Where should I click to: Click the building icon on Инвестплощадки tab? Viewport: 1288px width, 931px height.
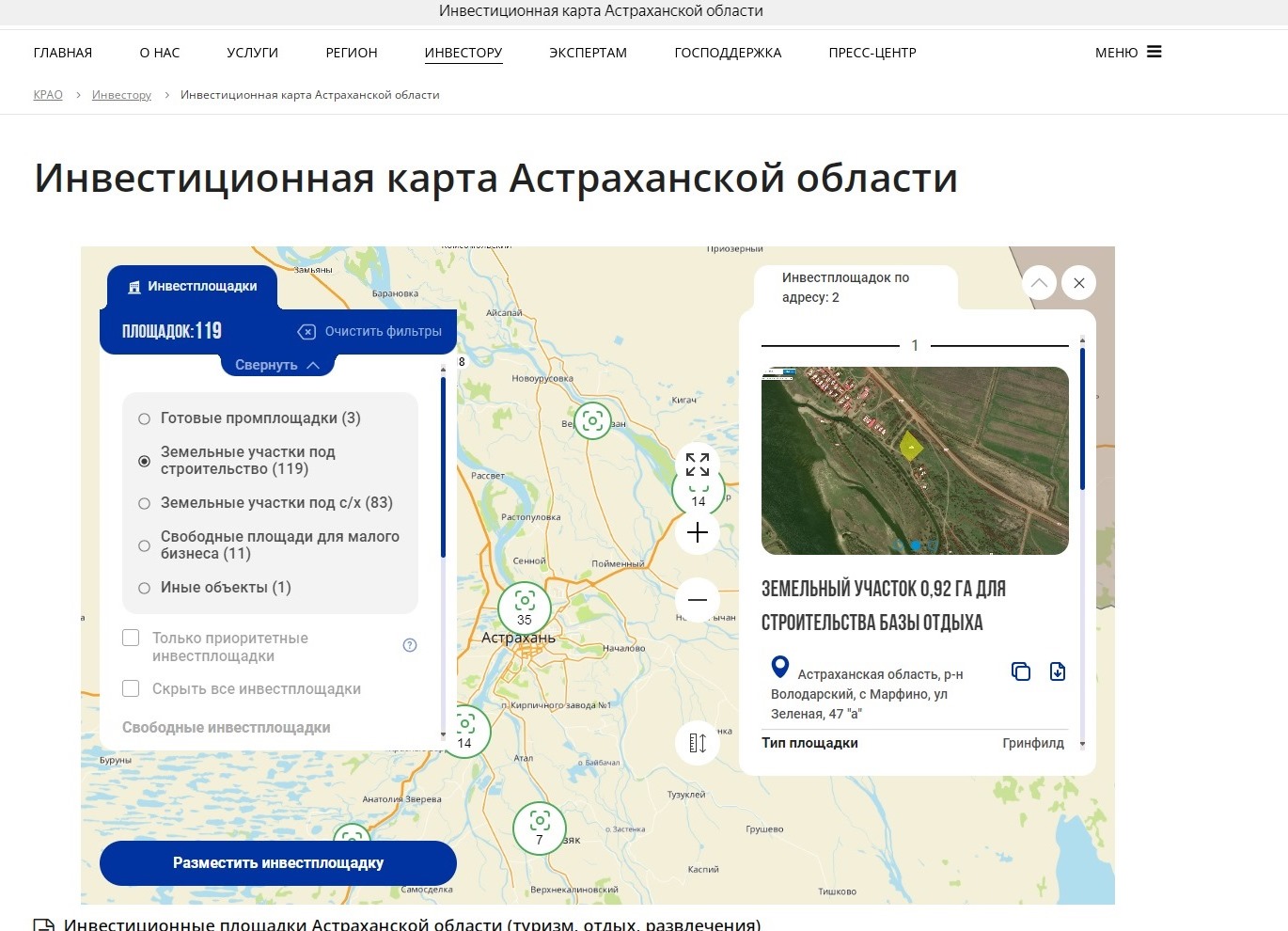click(x=134, y=287)
